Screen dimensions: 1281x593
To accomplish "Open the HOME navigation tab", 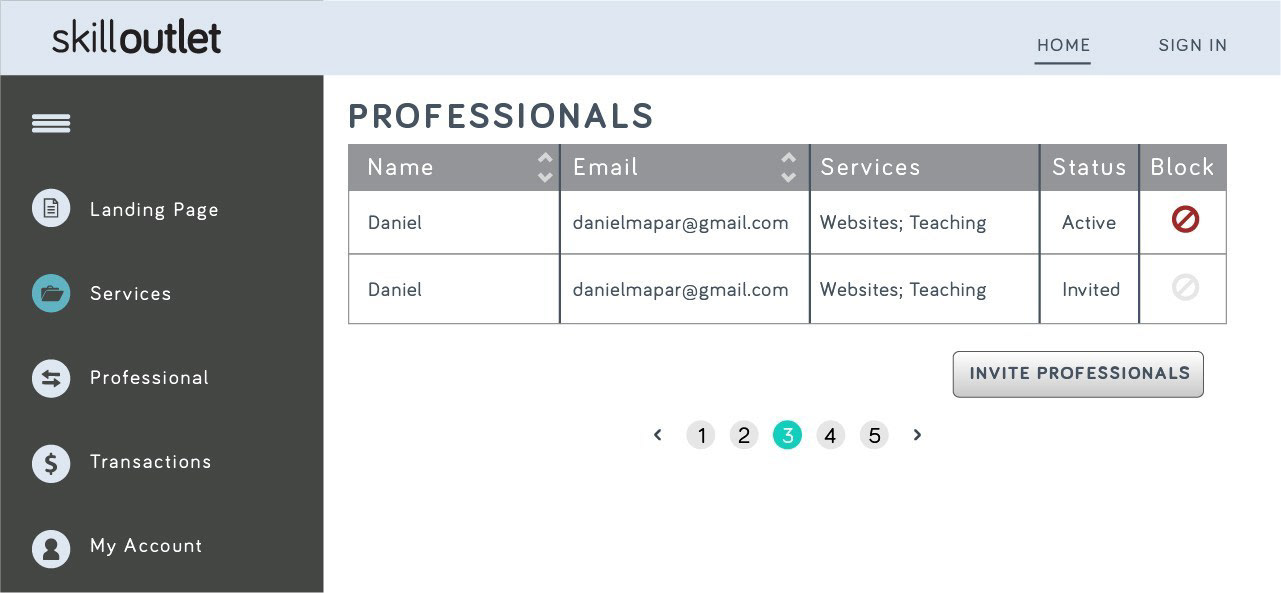I will click(1063, 45).
